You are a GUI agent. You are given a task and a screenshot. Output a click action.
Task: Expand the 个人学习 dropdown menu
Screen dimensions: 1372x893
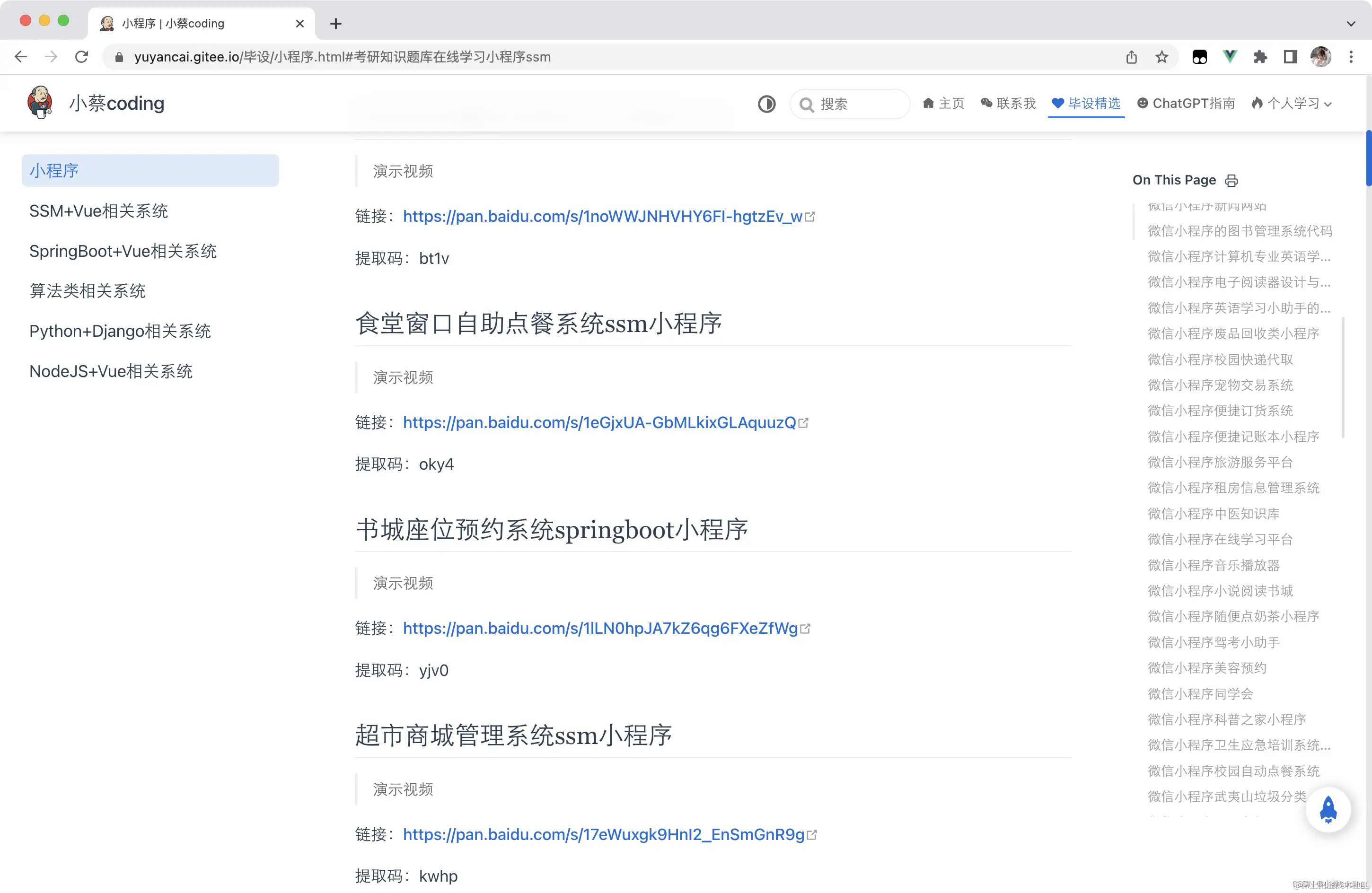[1291, 103]
